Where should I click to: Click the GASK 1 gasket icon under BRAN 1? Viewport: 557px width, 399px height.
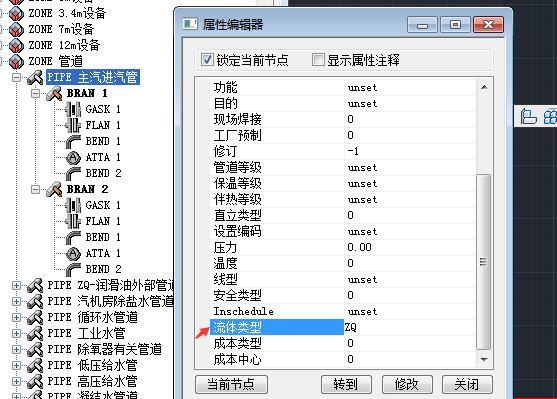[73, 109]
